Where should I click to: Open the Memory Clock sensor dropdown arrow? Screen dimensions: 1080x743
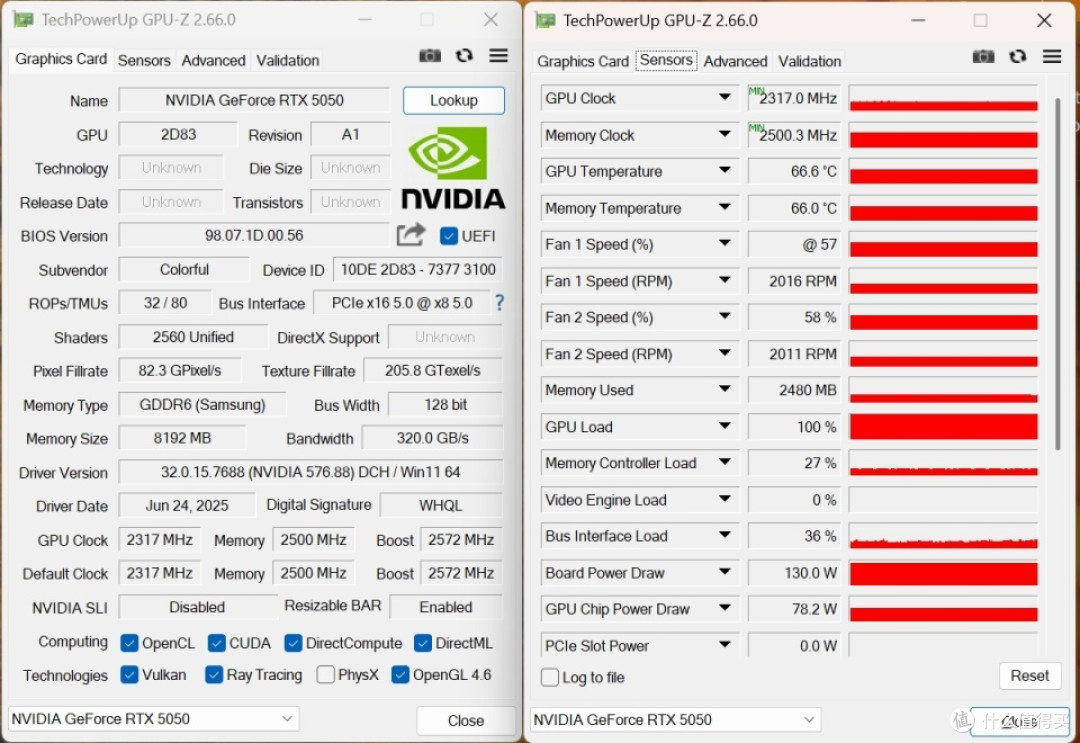click(x=725, y=134)
